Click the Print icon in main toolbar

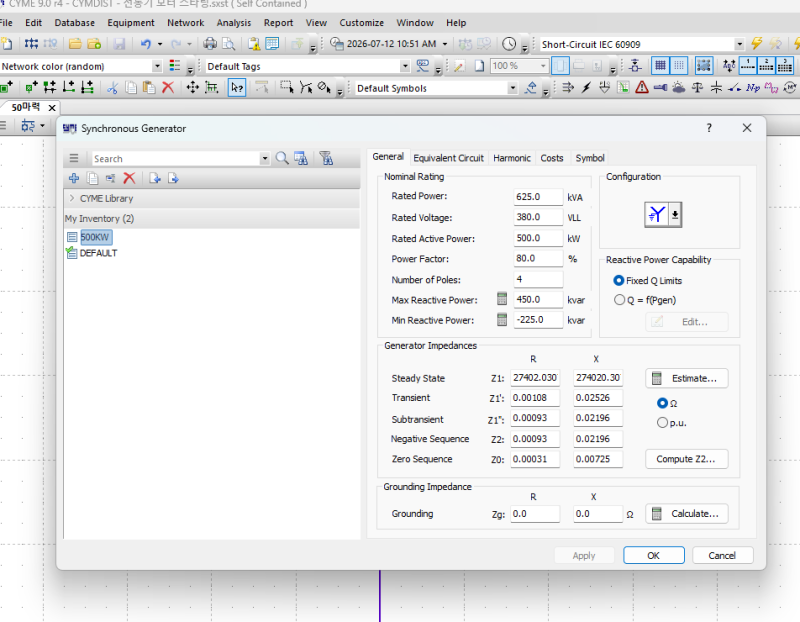pyautogui.click(x=210, y=44)
